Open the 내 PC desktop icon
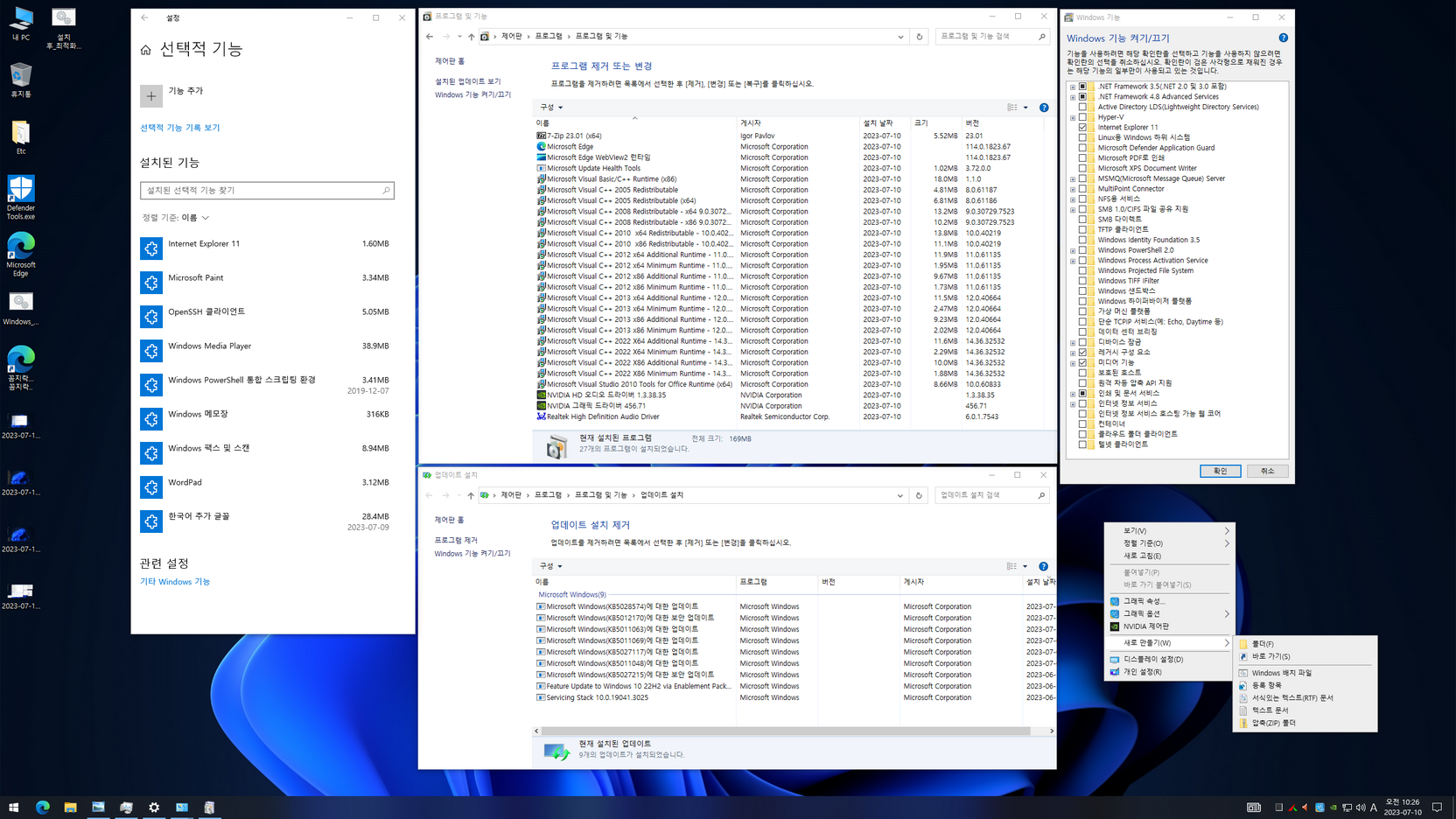Viewport: 1456px width, 819px height. point(20,24)
